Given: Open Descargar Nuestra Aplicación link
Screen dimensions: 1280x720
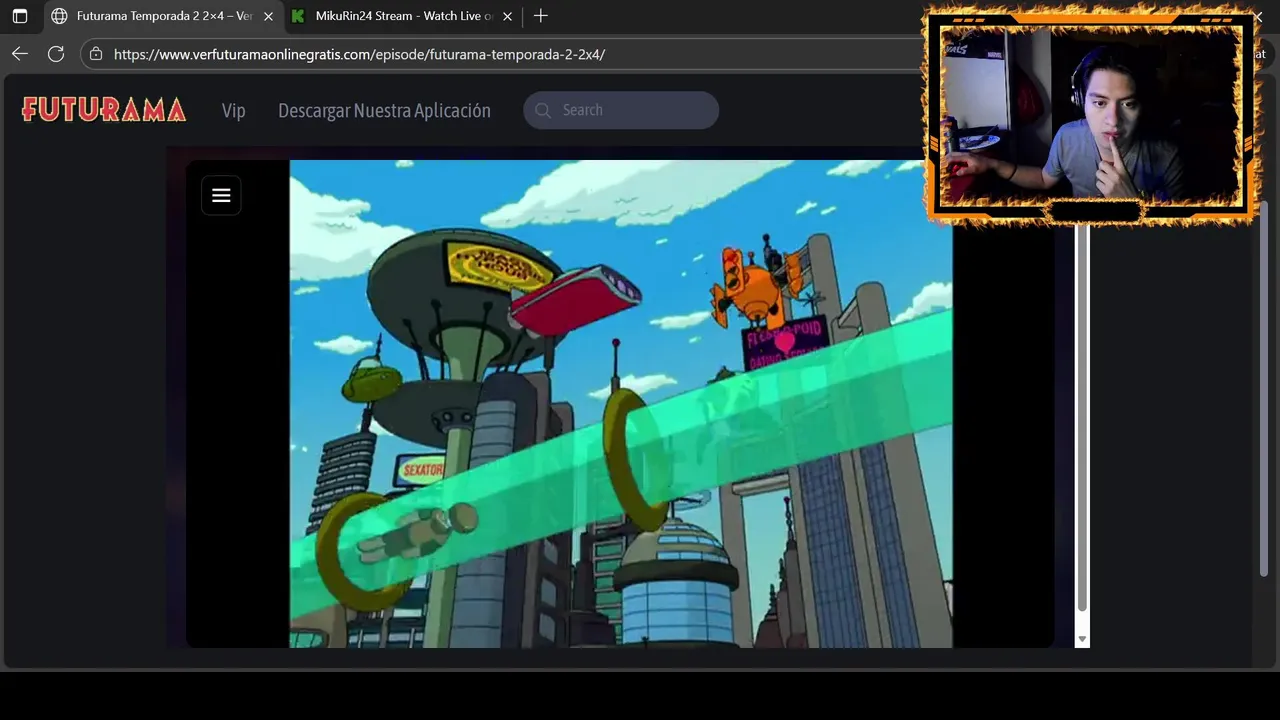Looking at the screenshot, I should coord(384,110).
